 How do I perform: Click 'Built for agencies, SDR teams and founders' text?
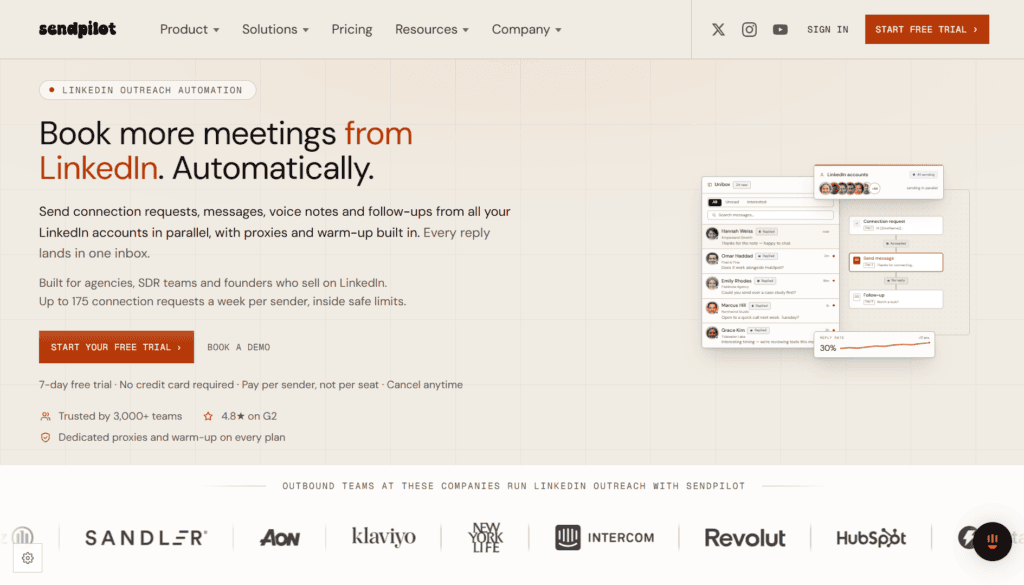213,283
